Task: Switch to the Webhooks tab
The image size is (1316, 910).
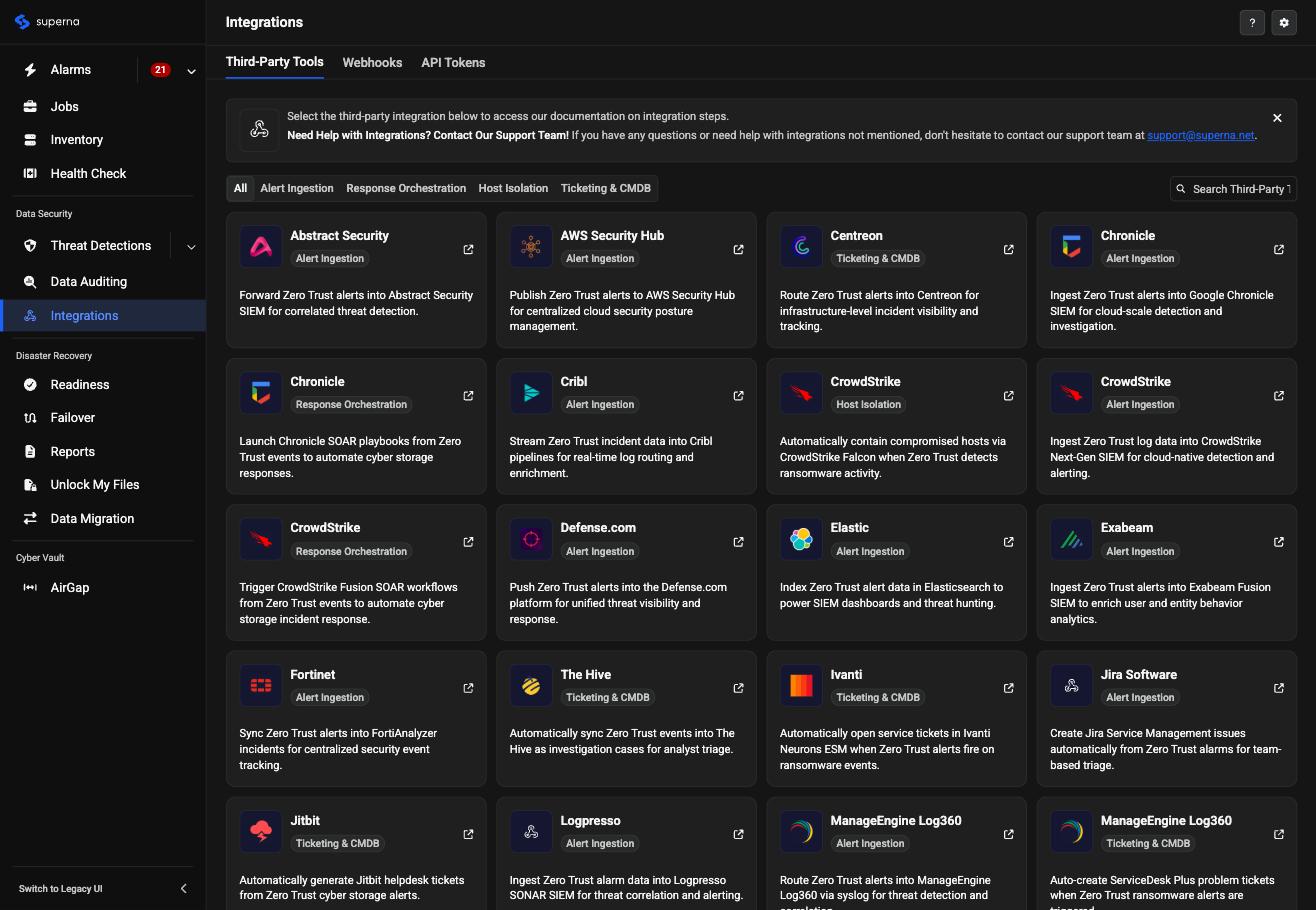Action: click(372, 62)
